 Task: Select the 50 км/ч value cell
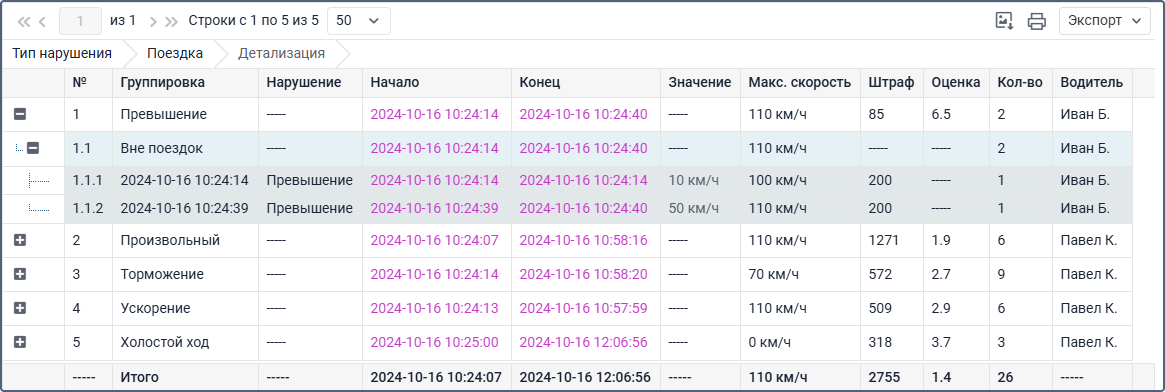click(700, 209)
